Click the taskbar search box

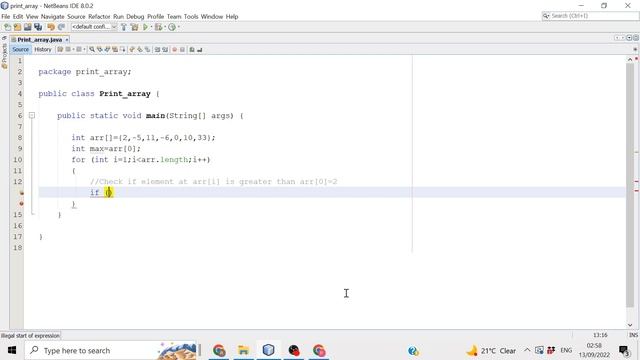(111, 350)
